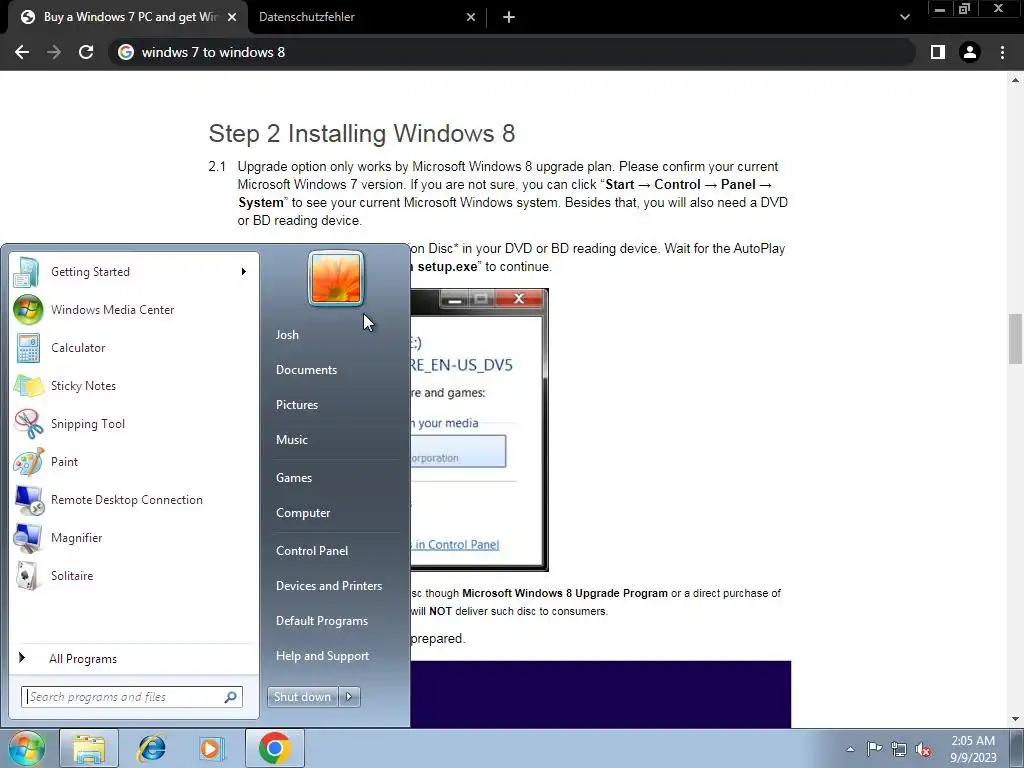The height and width of the screenshot is (768, 1024).
Task: Switch to Chrome in taskbar
Action: (274, 748)
